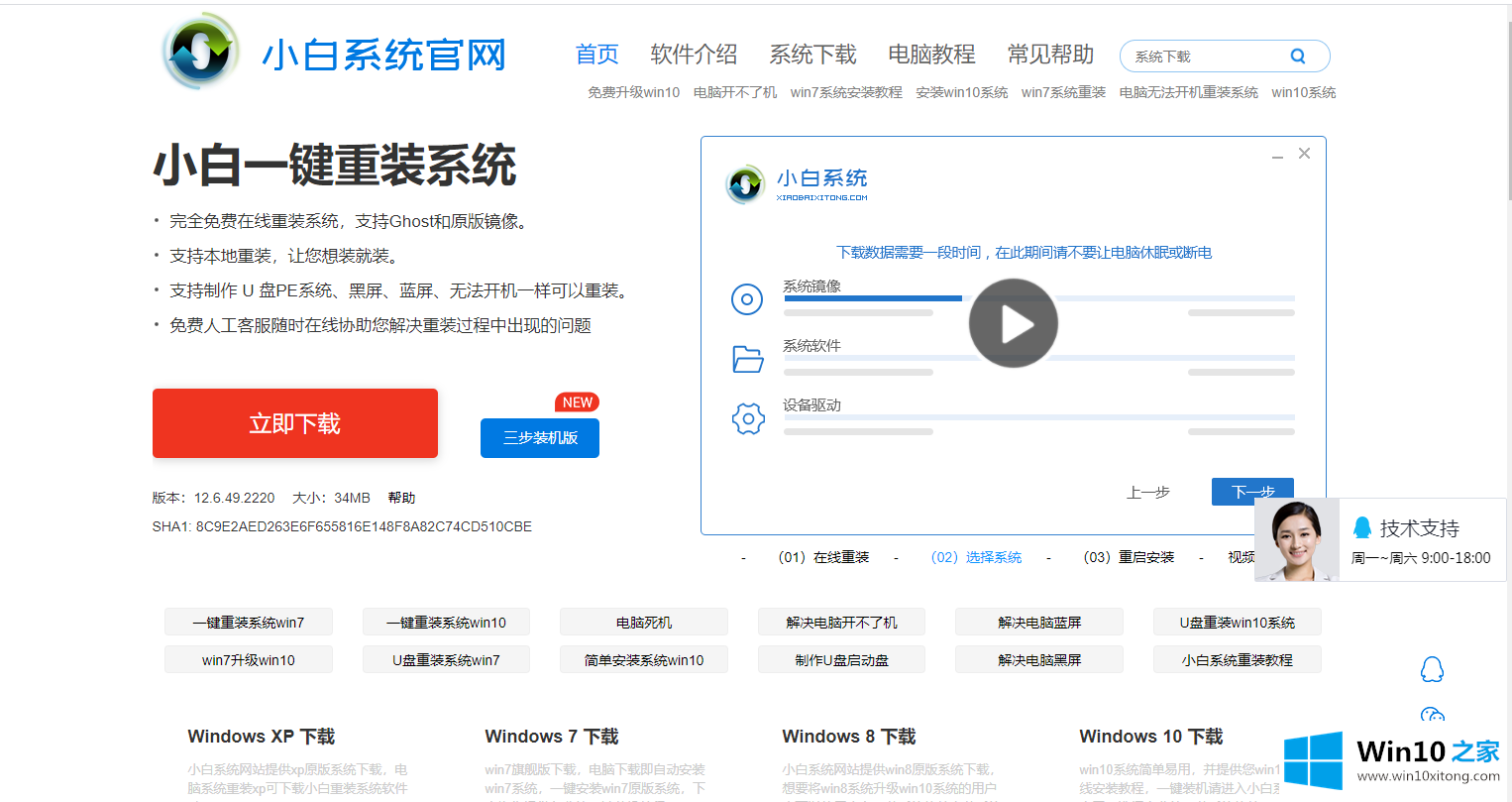
Task: Open the 电脑教程 menu item
Action: [x=931, y=55]
